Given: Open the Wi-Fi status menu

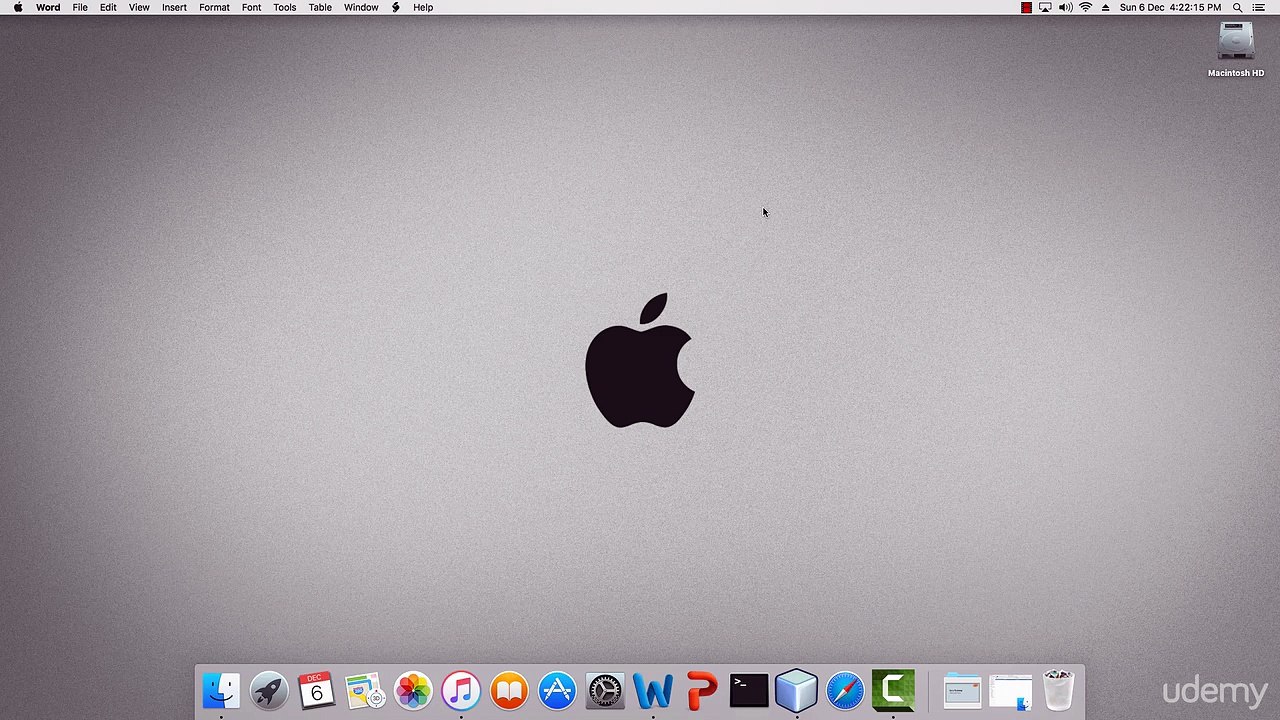Looking at the screenshot, I should click(1085, 8).
